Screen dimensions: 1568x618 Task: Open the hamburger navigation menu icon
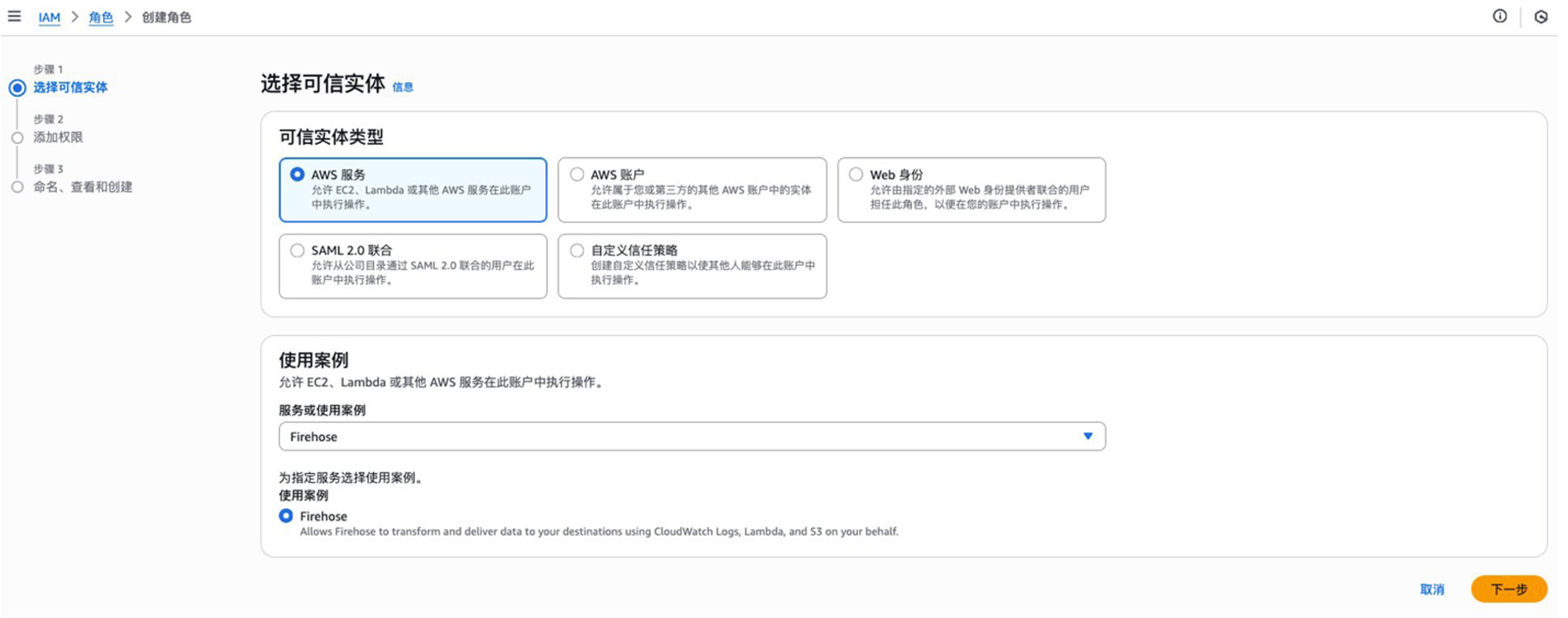tap(14, 16)
